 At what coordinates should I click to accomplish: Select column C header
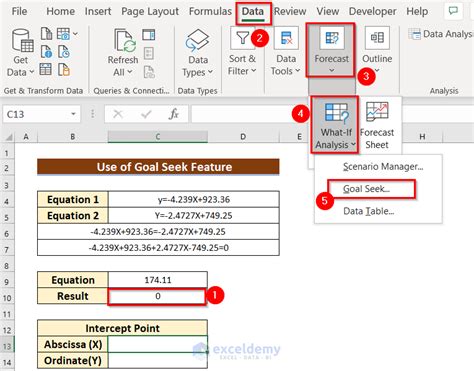tap(158, 136)
